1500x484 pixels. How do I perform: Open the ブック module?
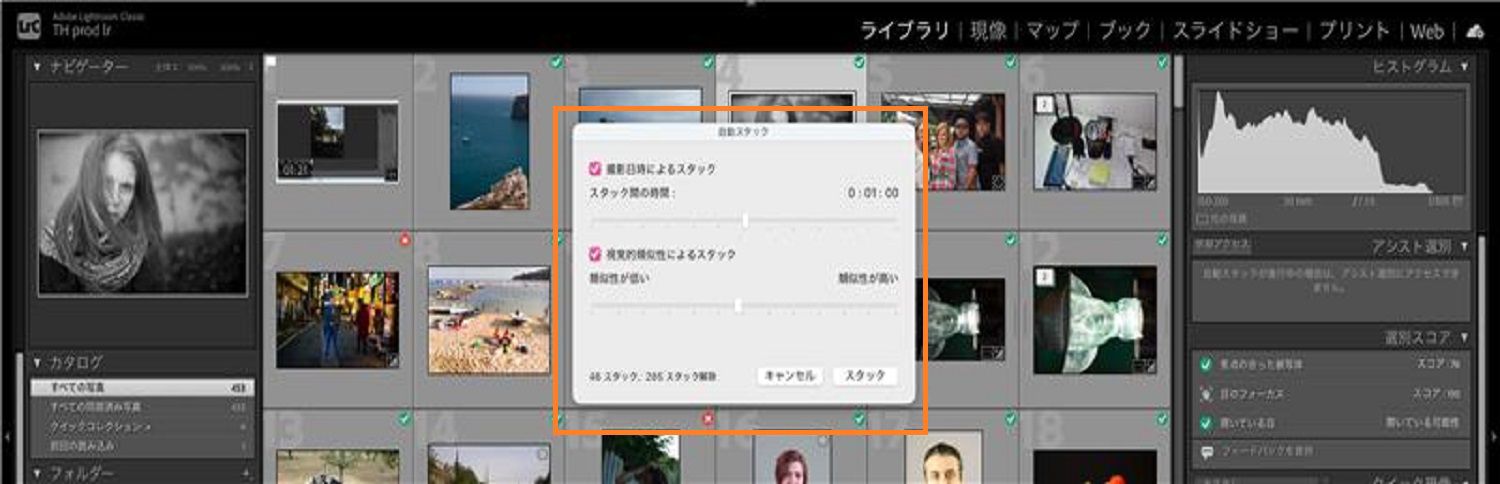1125,30
